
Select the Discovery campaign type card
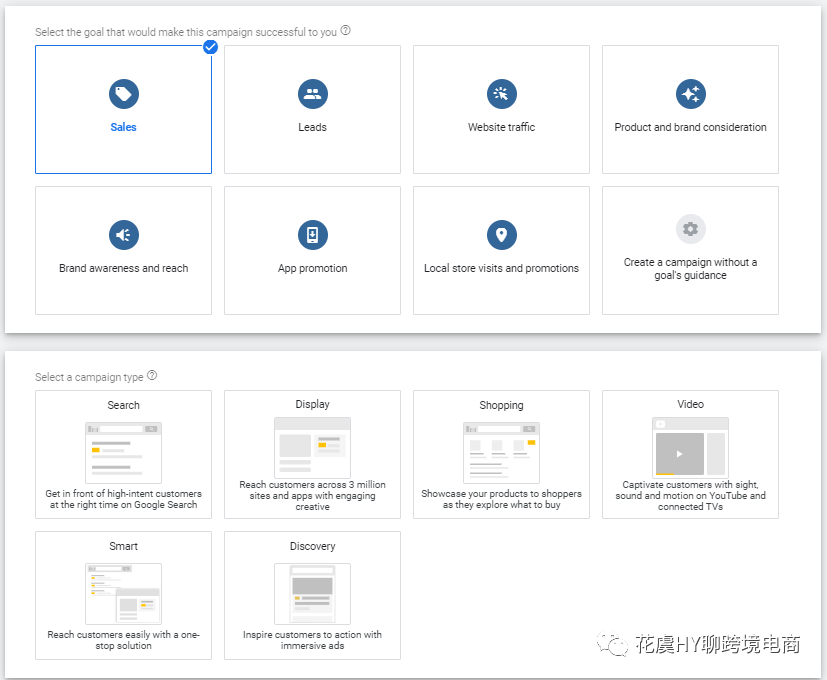(312, 595)
